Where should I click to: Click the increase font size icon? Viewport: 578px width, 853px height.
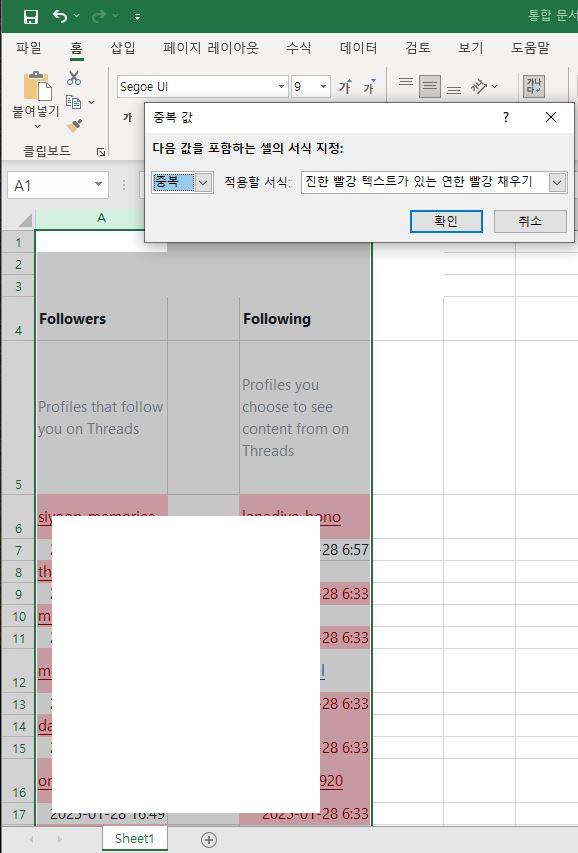345,86
